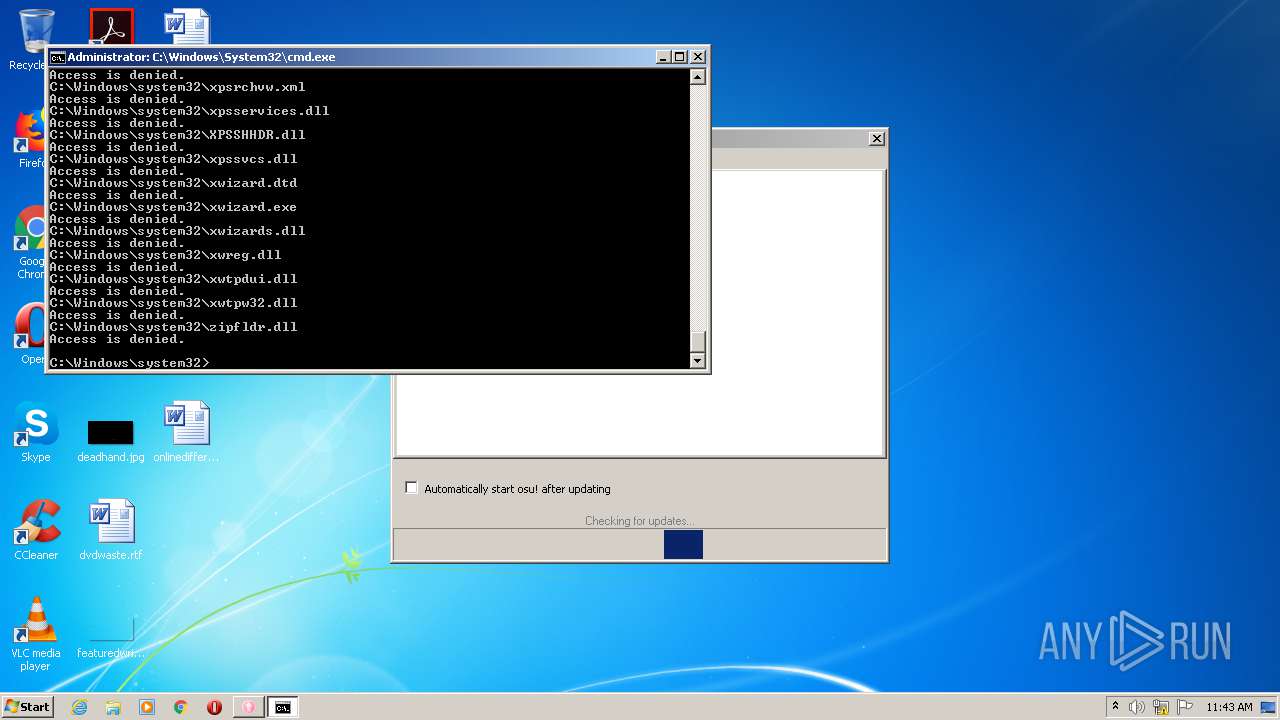Click the updater progress bar

[639, 544]
